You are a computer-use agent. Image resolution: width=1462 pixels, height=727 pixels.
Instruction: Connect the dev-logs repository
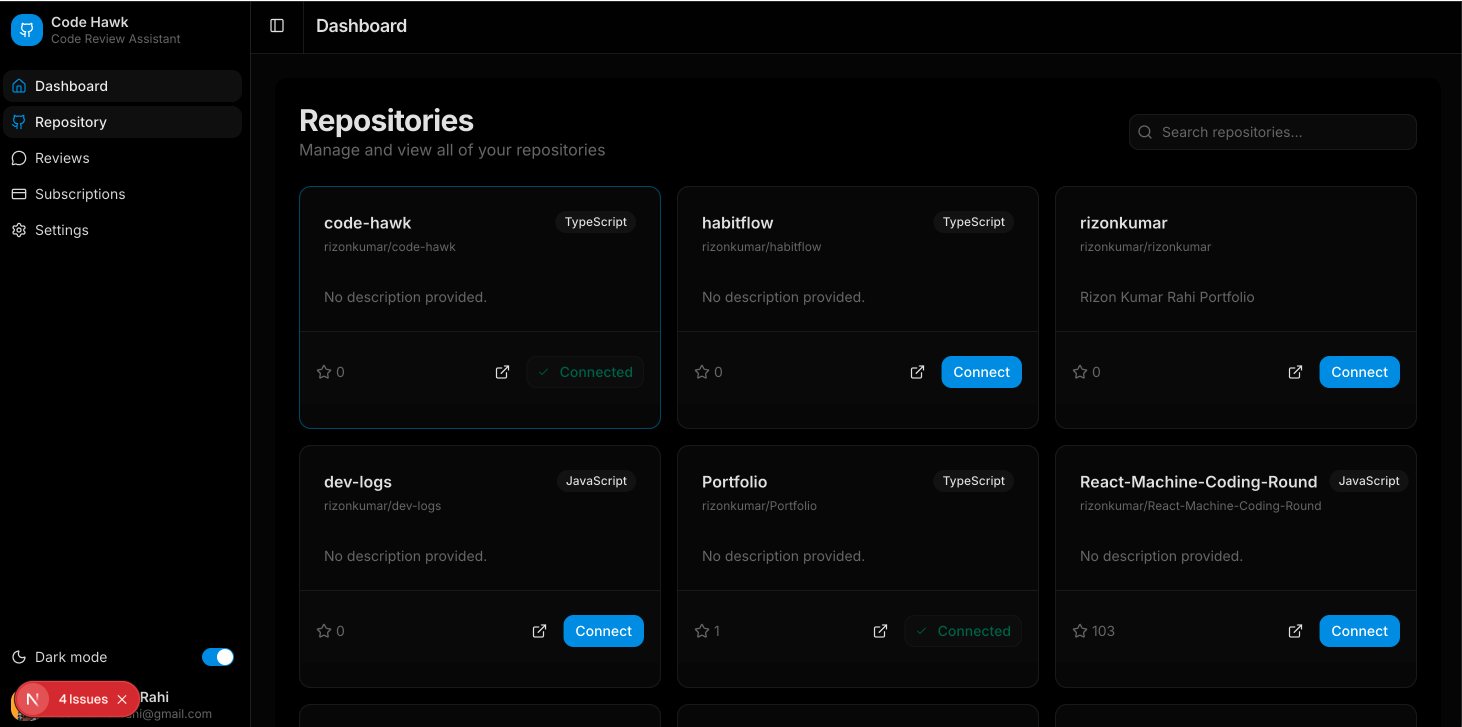click(x=603, y=631)
